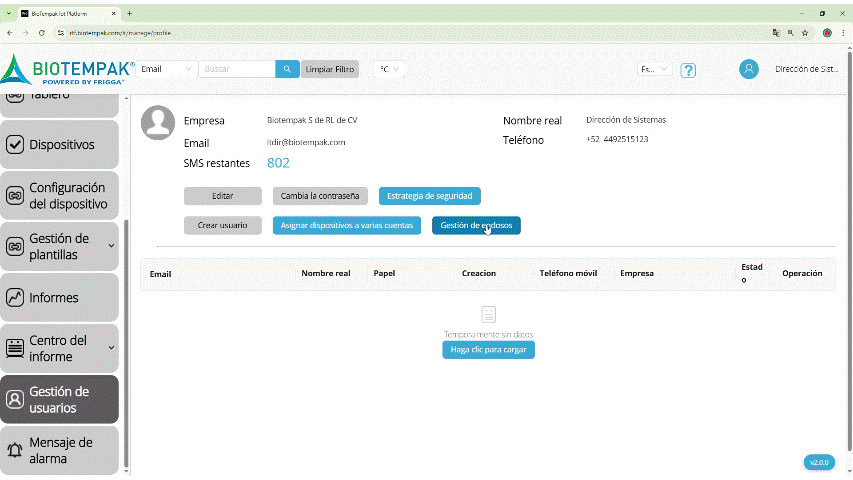Click the blue search magnifier button
The height and width of the screenshot is (480, 853).
[x=287, y=69]
